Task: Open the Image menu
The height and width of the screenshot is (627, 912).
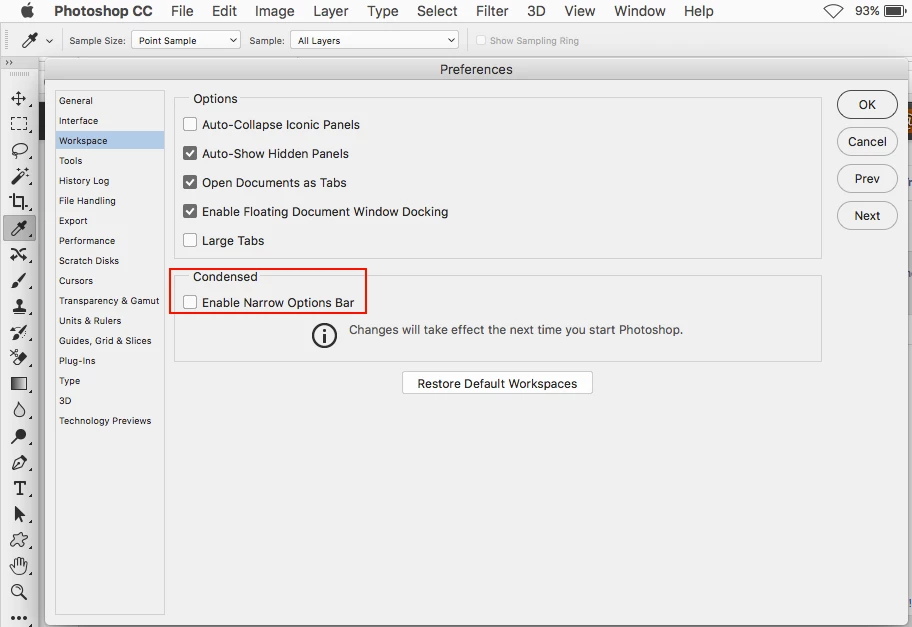Action: click(x=275, y=11)
